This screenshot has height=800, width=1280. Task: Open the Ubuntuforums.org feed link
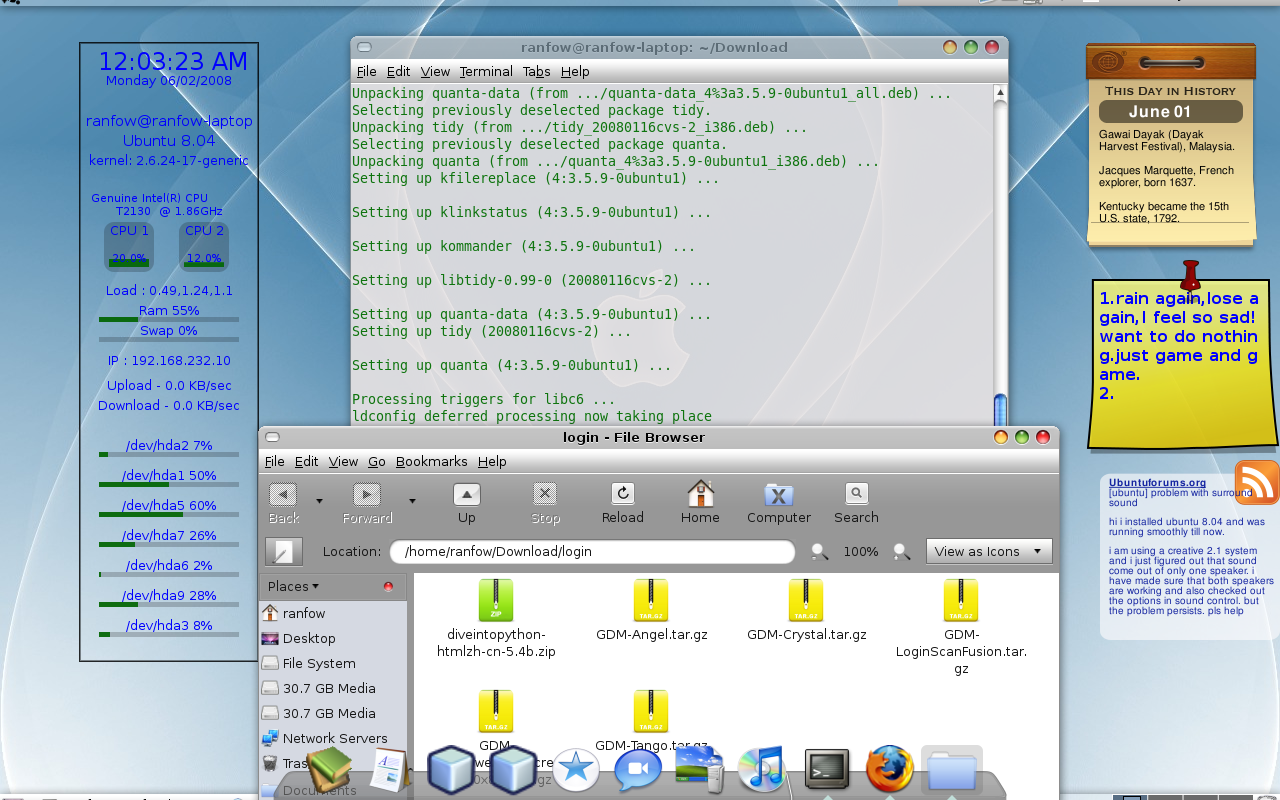(x=1157, y=482)
